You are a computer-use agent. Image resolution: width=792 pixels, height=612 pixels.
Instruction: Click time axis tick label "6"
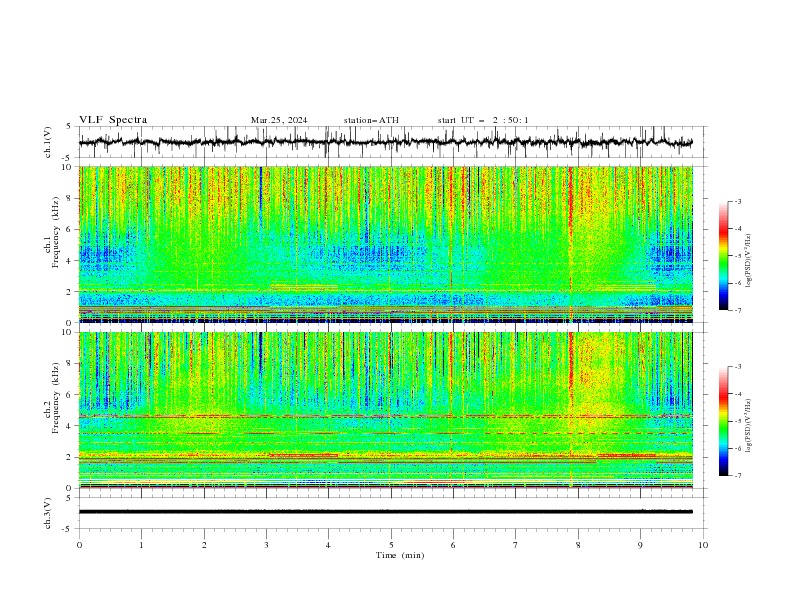[453, 545]
